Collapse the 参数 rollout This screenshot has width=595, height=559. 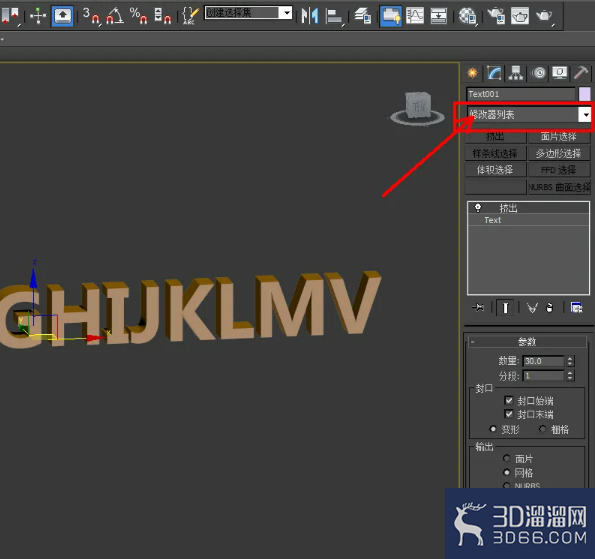point(527,342)
